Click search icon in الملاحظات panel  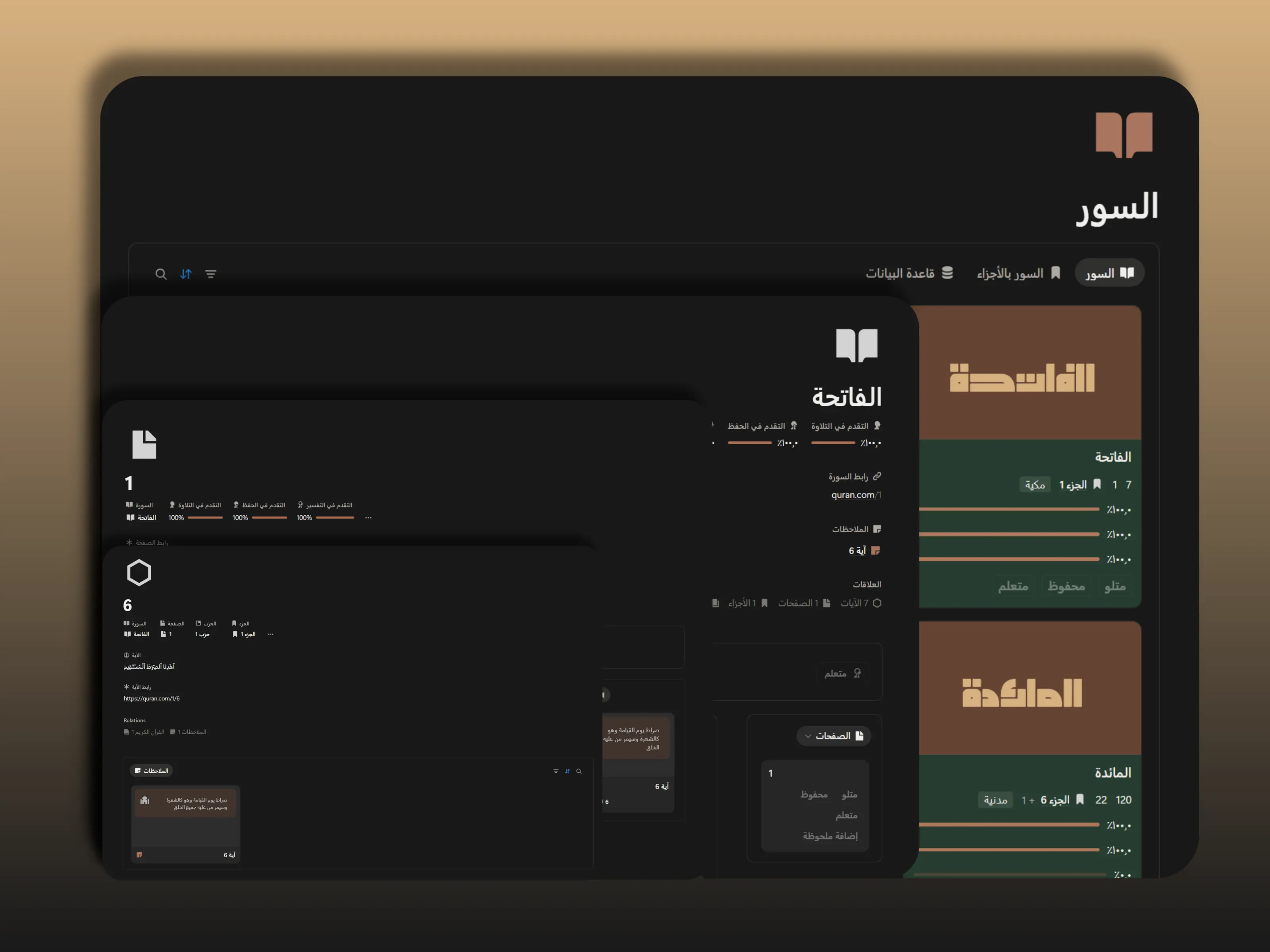pyautogui.click(x=579, y=771)
